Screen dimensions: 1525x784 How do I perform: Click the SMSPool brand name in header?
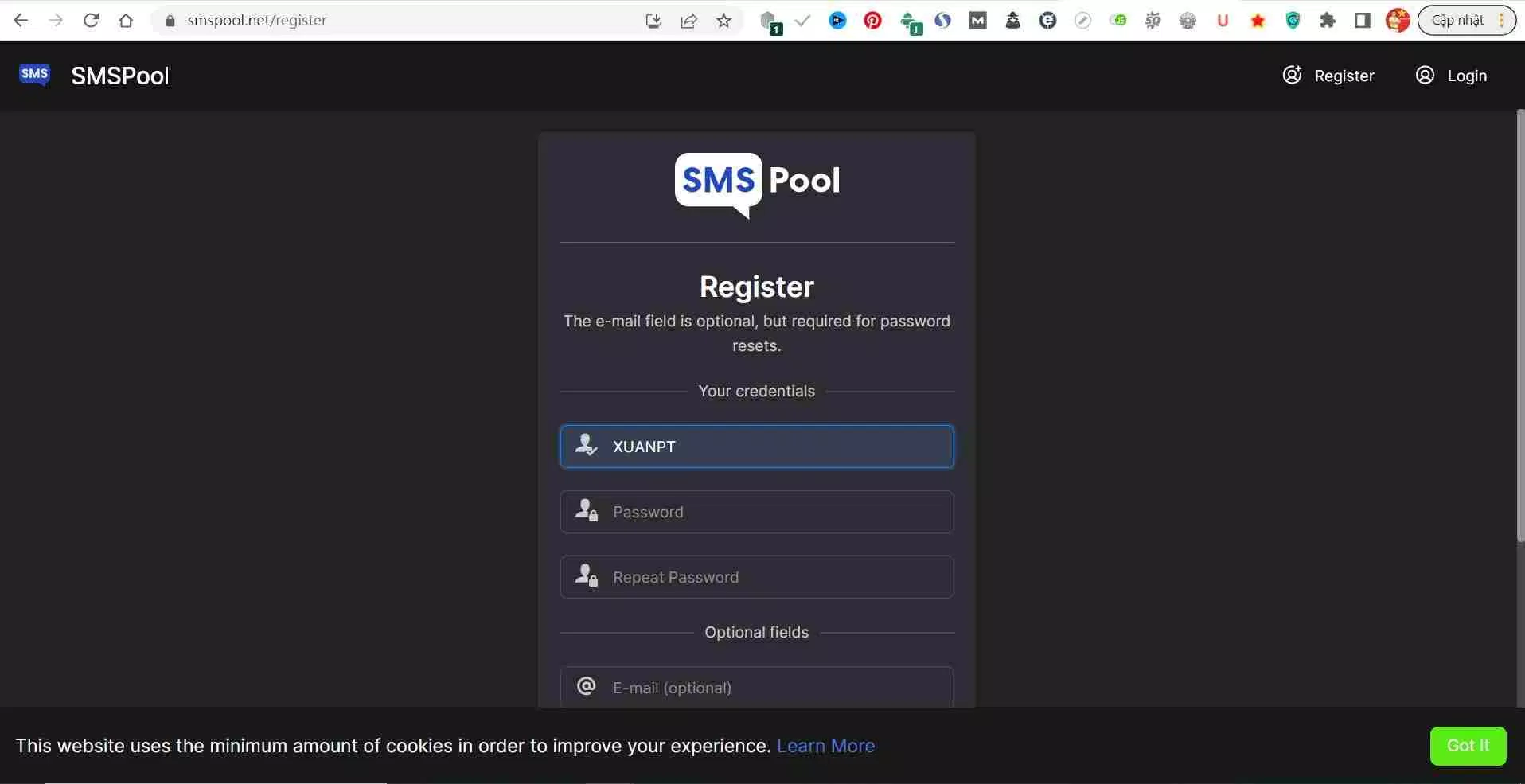tap(120, 76)
